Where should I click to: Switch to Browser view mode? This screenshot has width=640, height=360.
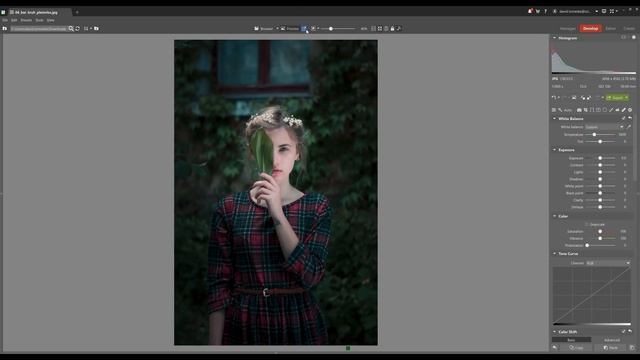tap(264, 29)
